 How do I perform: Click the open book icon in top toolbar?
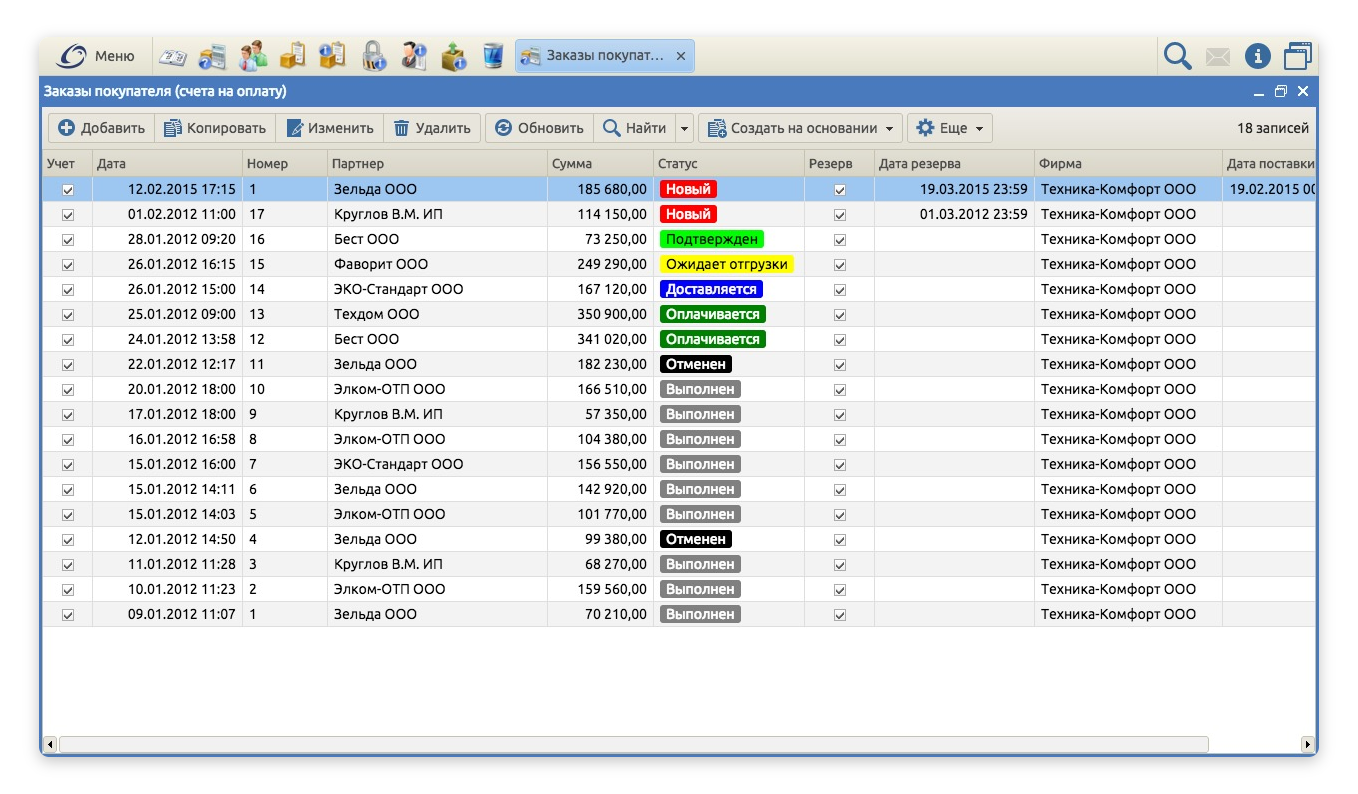(173, 56)
